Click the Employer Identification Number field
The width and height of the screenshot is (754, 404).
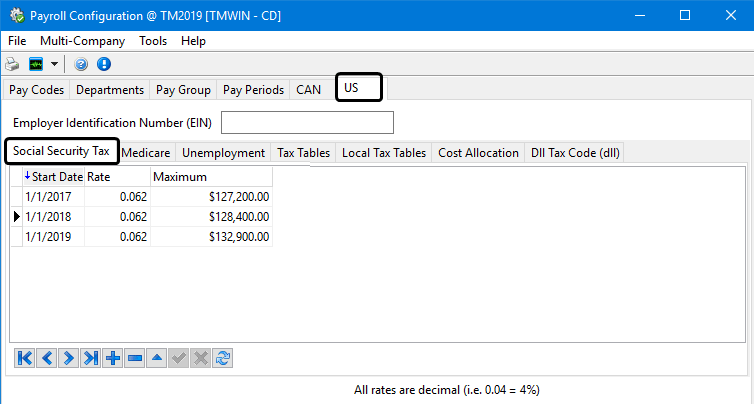click(x=307, y=123)
